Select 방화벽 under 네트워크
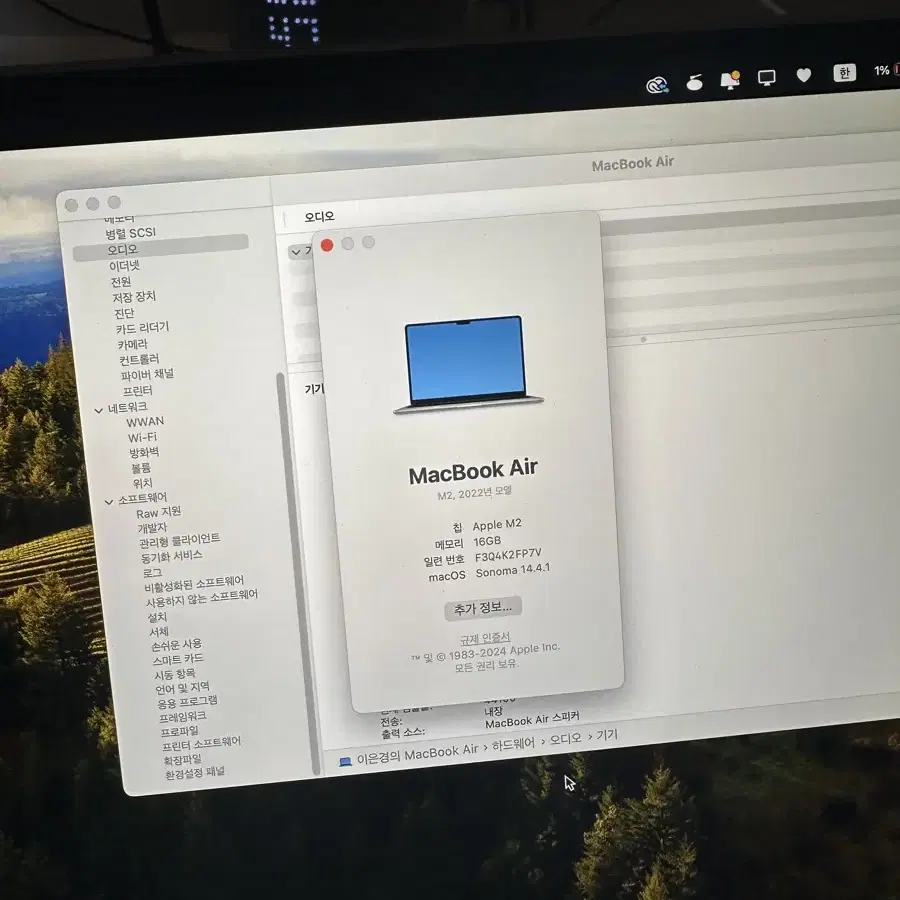Screen dimensions: 900x900 point(144,452)
